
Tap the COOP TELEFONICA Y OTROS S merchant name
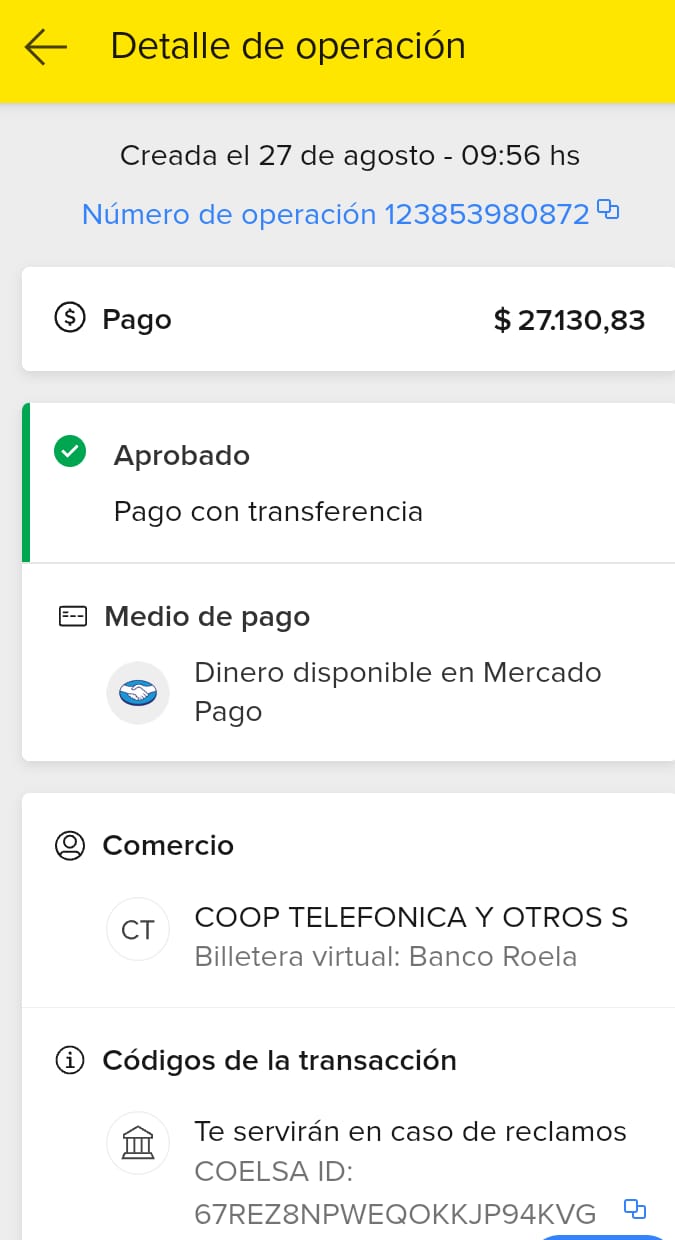pyautogui.click(x=411, y=917)
